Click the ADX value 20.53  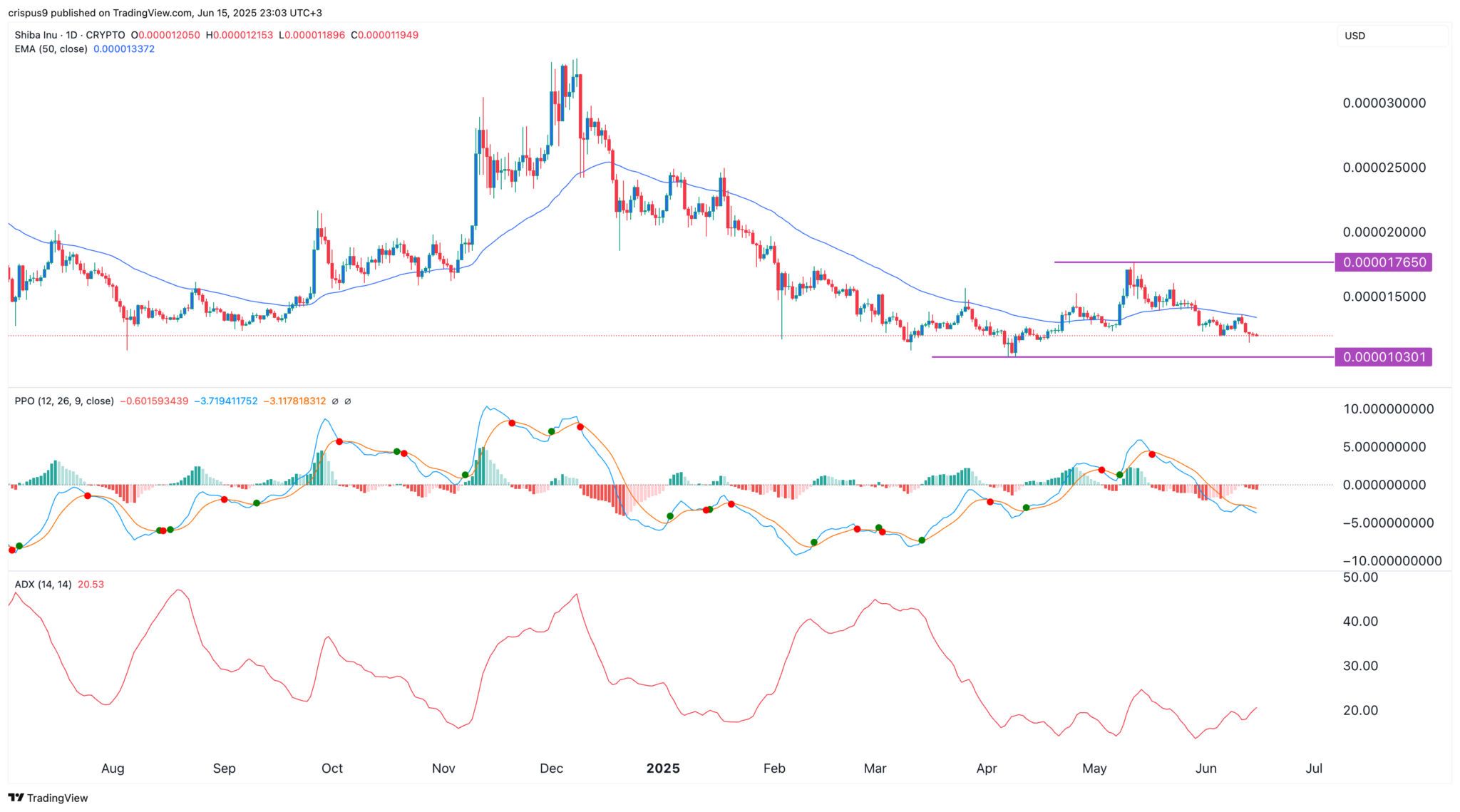91,584
